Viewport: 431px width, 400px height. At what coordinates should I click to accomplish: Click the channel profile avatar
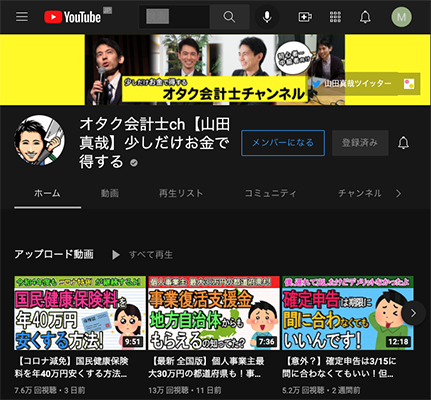[x=39, y=141]
